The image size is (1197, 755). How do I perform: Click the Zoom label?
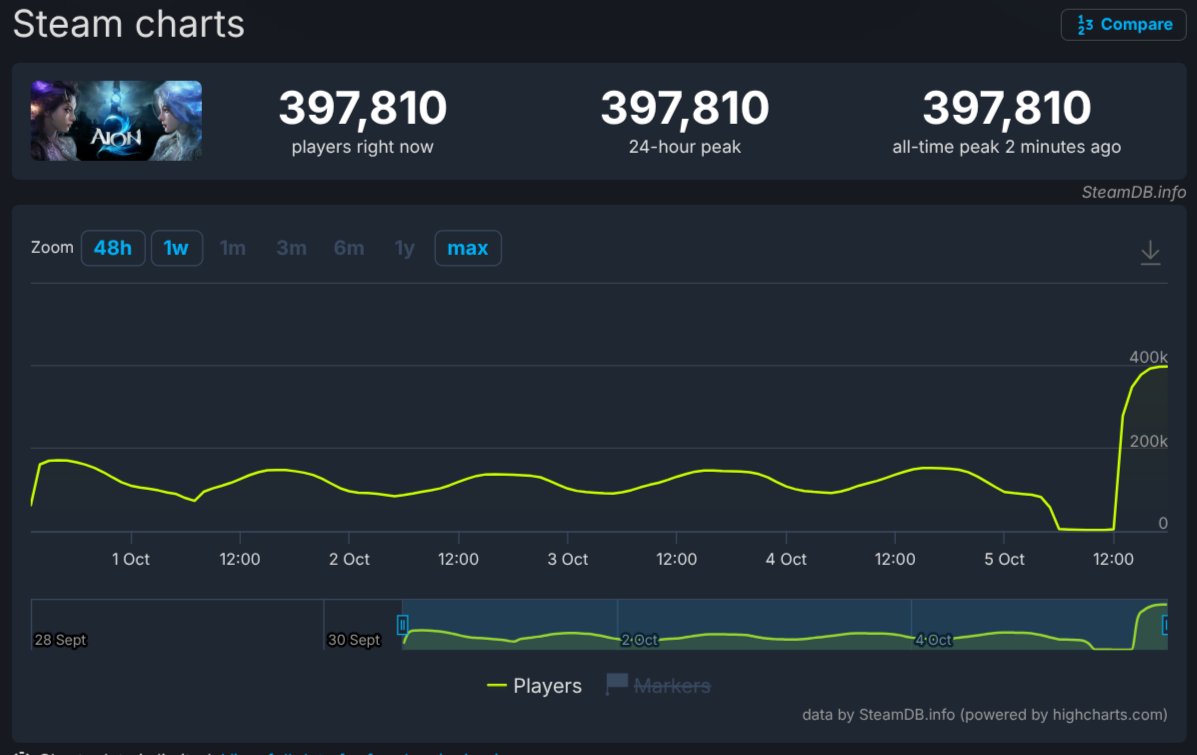pos(52,247)
